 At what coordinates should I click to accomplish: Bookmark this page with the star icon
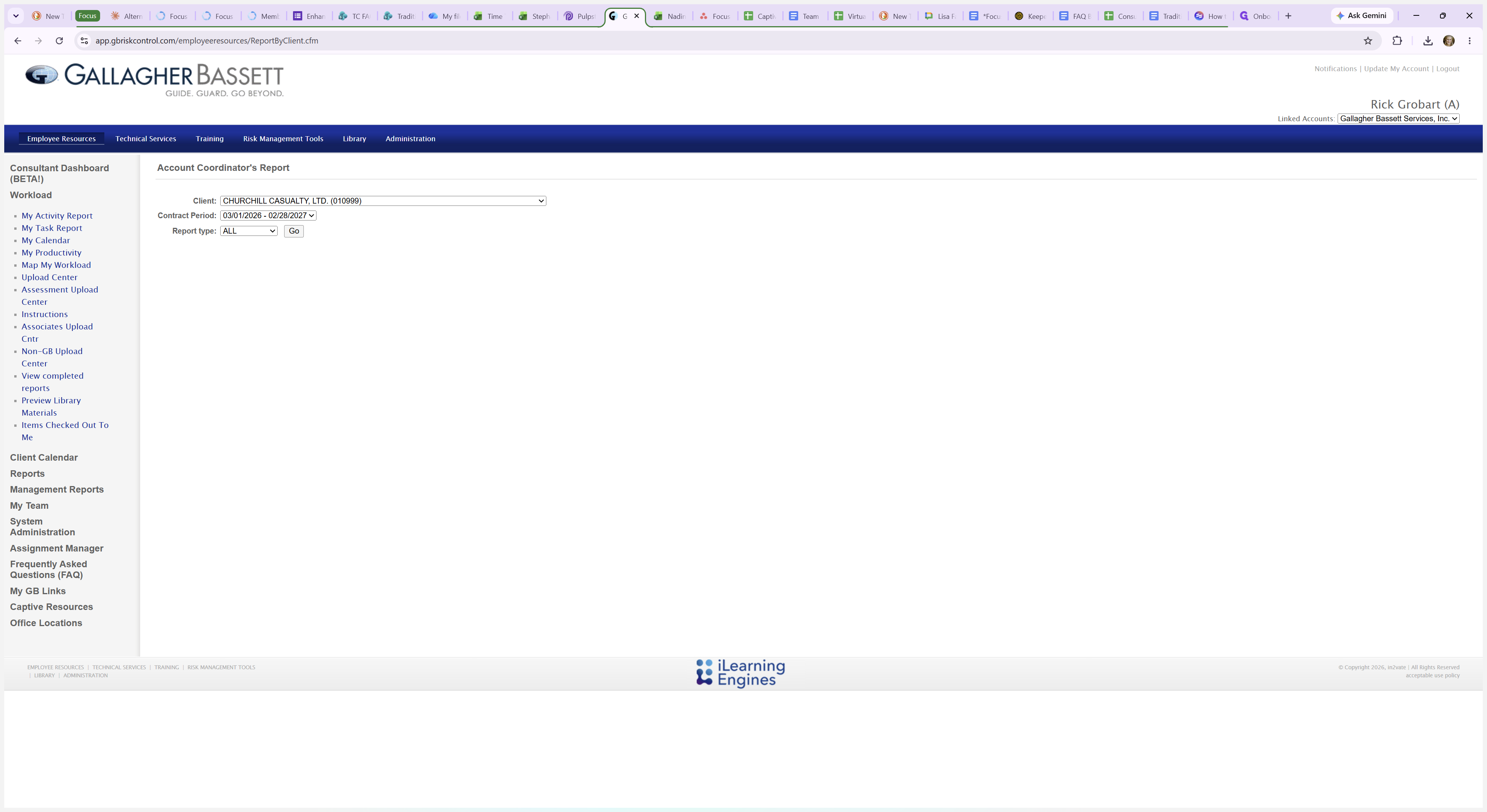coord(1368,40)
